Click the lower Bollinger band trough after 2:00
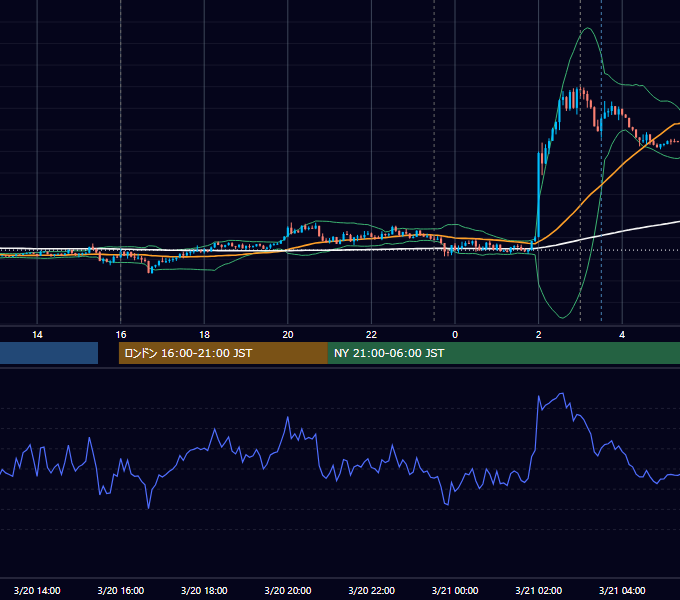 pos(562,317)
